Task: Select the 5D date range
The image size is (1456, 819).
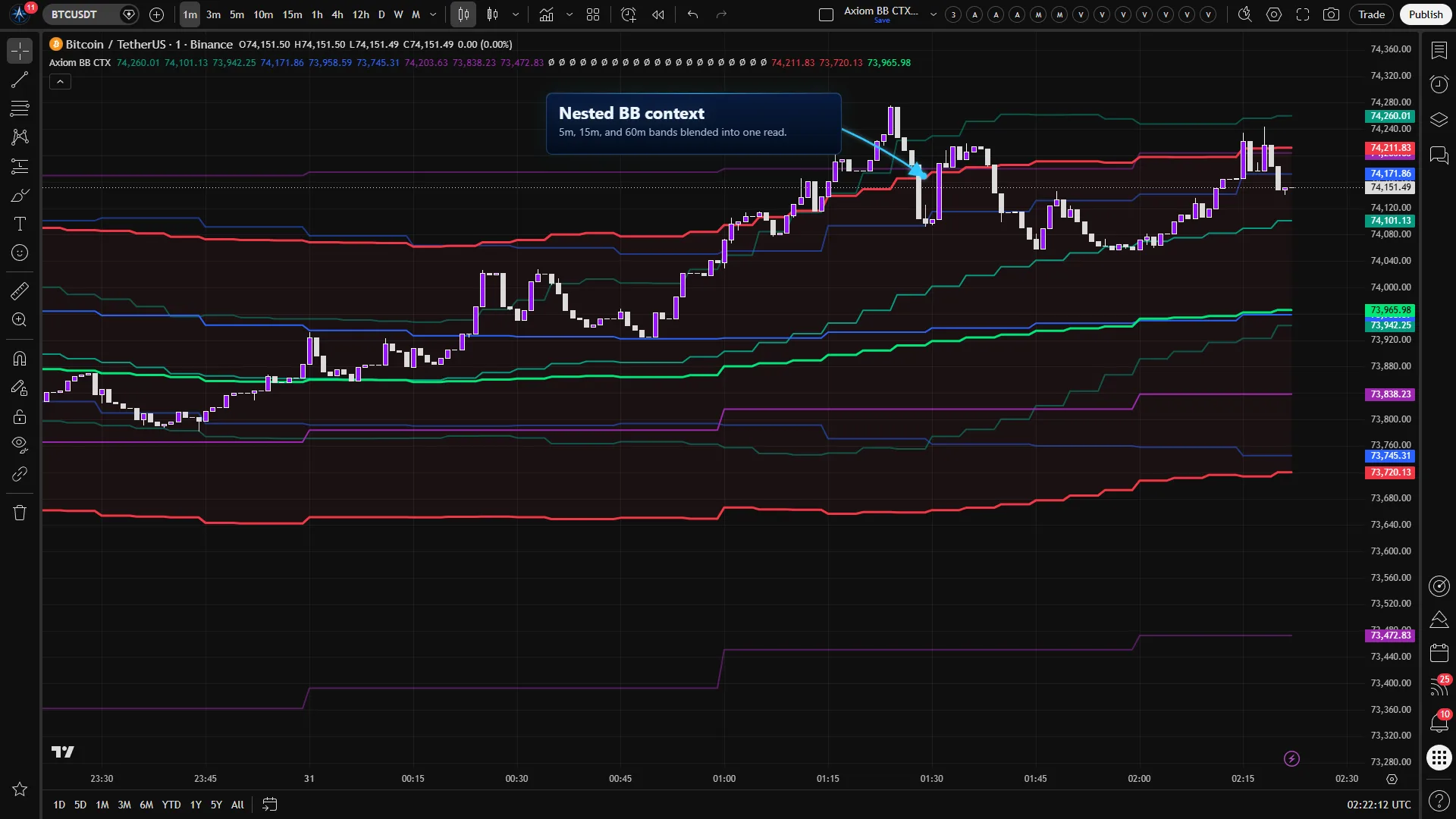Action: (80, 805)
